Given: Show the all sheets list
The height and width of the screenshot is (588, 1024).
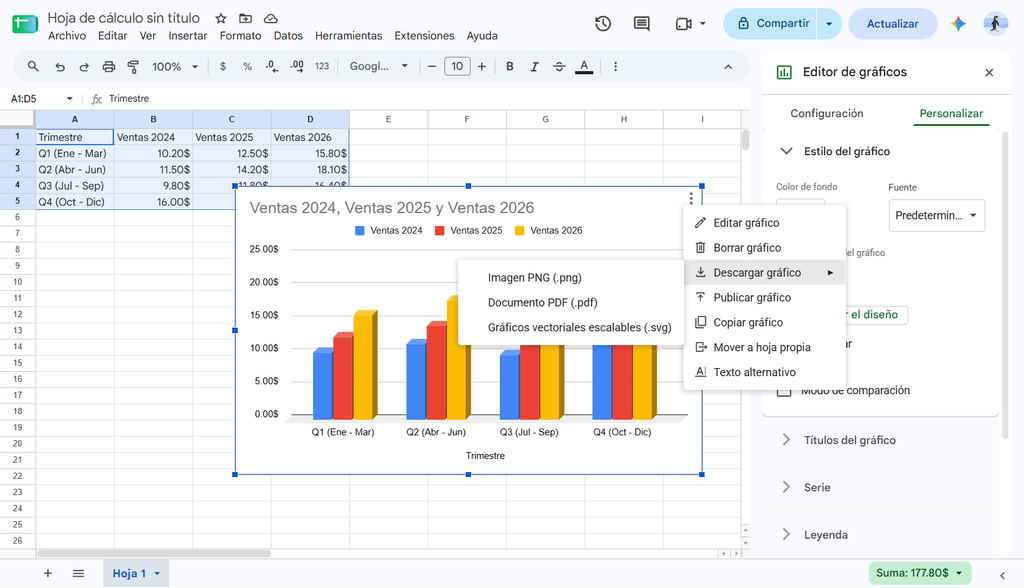Looking at the screenshot, I should point(78,573).
